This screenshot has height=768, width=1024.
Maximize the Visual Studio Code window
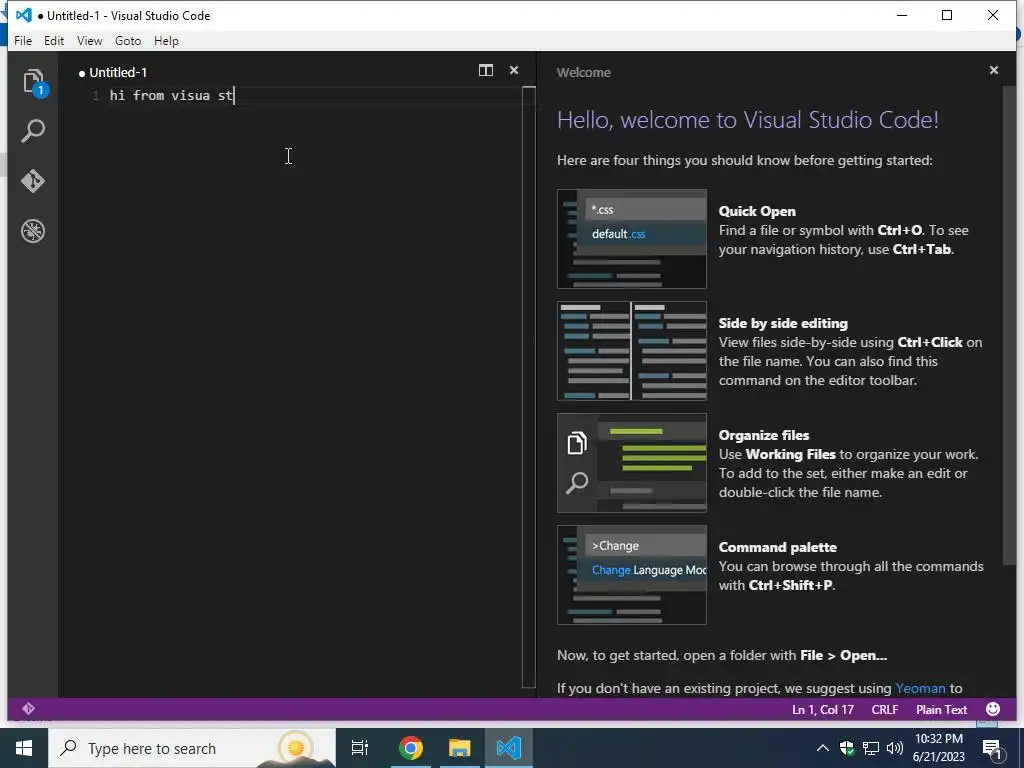[947, 15]
